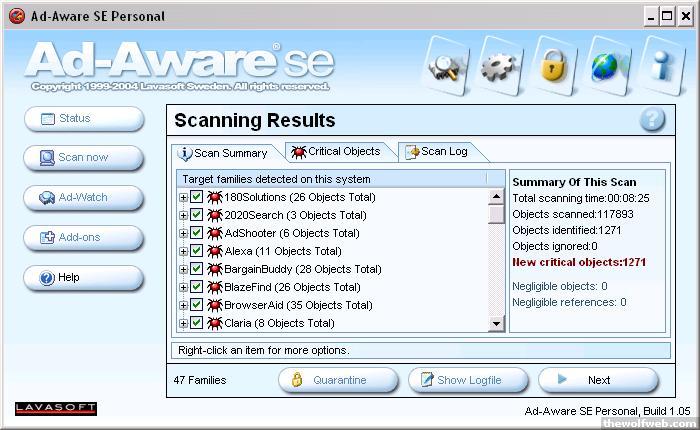Open the Scan Log tab
The height and width of the screenshot is (430, 700).
437,152
